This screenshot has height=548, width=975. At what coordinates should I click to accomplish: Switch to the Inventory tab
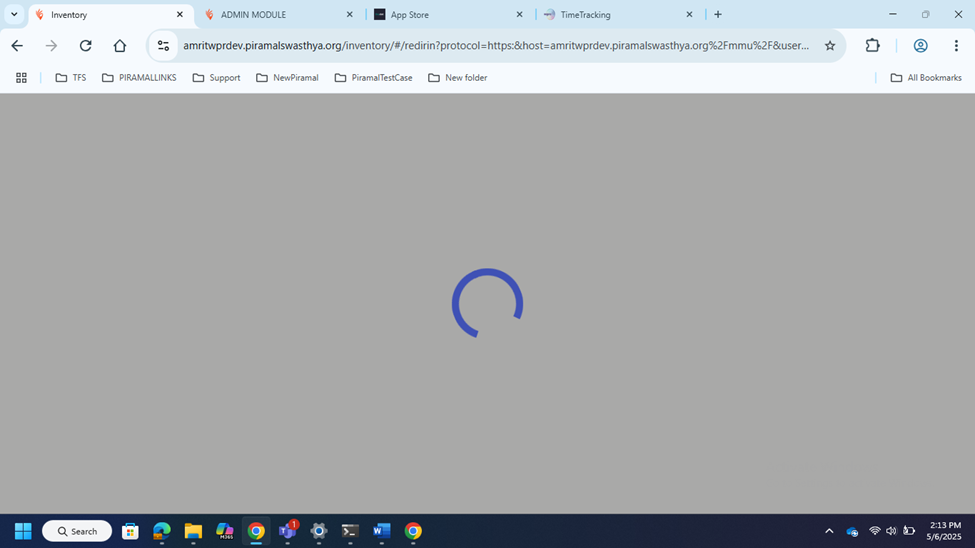click(111, 14)
